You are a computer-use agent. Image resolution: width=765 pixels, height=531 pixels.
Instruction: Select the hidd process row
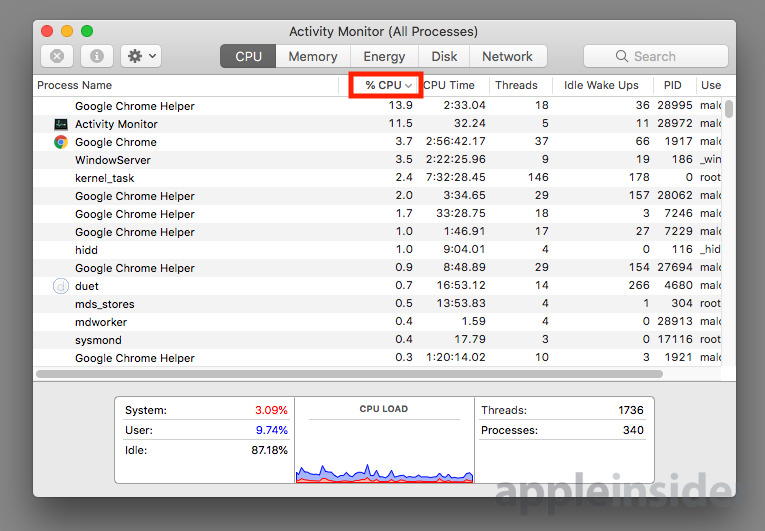378,250
